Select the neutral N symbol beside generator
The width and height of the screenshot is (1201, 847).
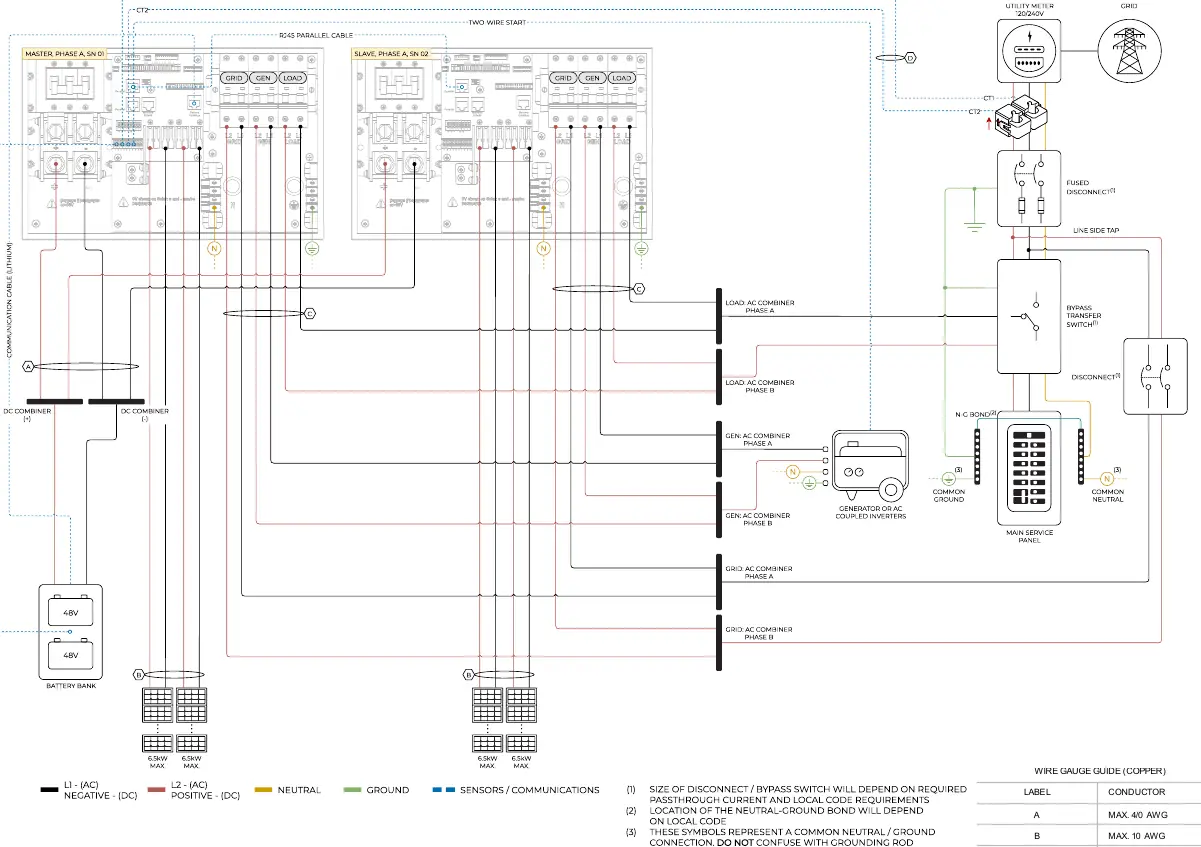[x=792, y=471]
